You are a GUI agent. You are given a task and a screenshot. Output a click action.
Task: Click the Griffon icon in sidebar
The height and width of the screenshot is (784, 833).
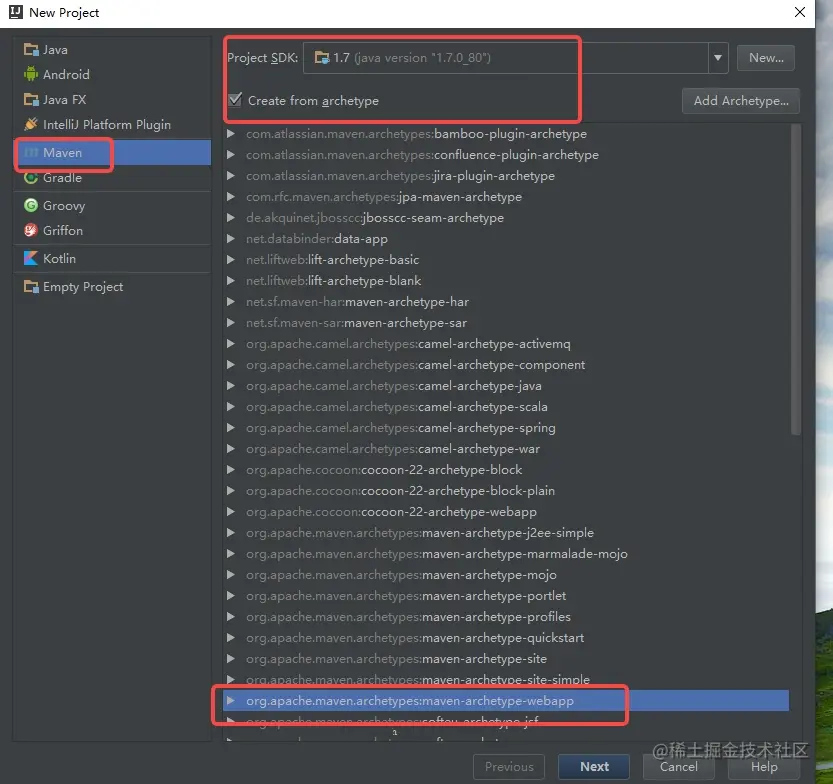(31, 231)
